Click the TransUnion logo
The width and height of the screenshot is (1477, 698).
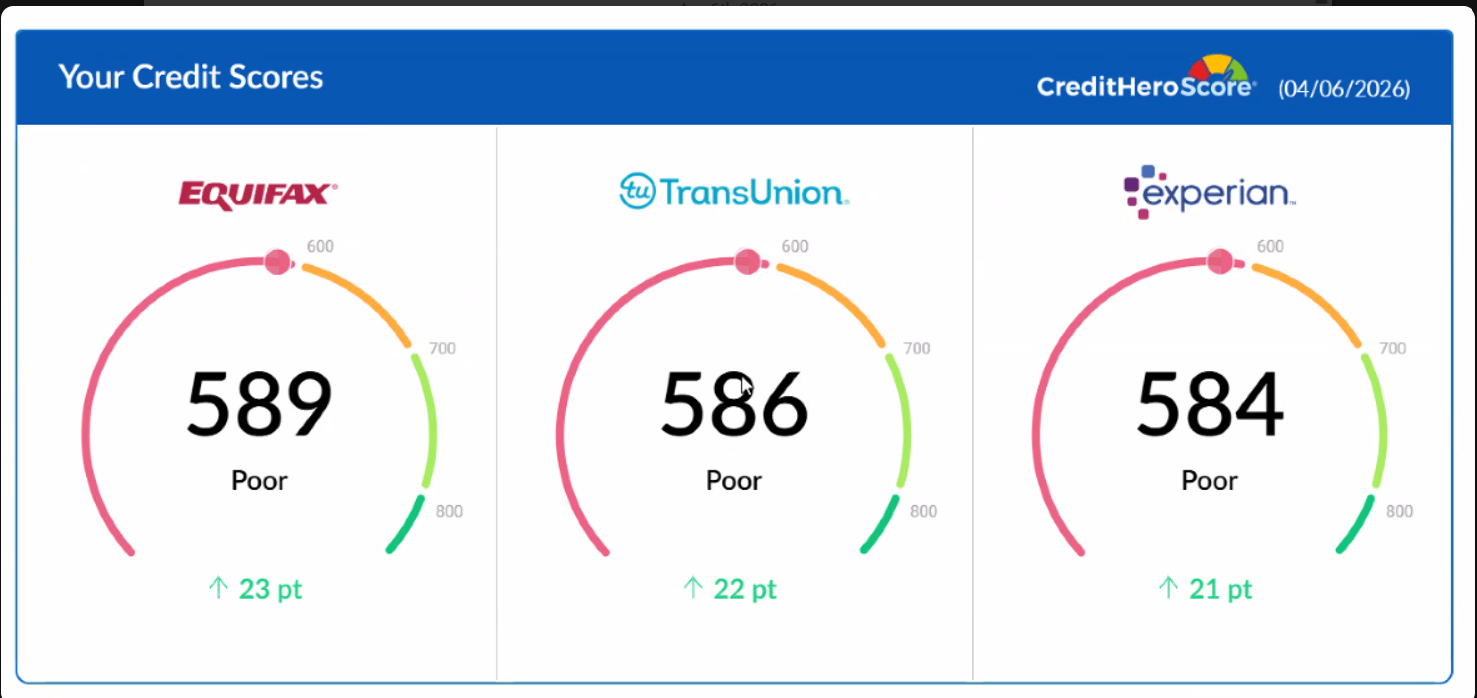[x=734, y=191]
